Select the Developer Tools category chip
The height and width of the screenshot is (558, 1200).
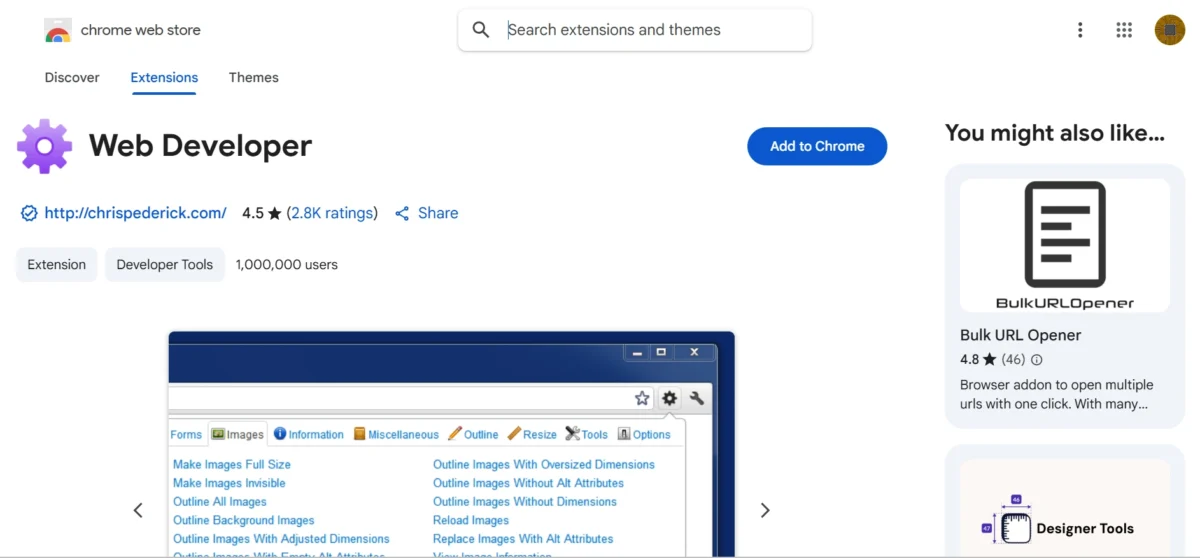165,265
